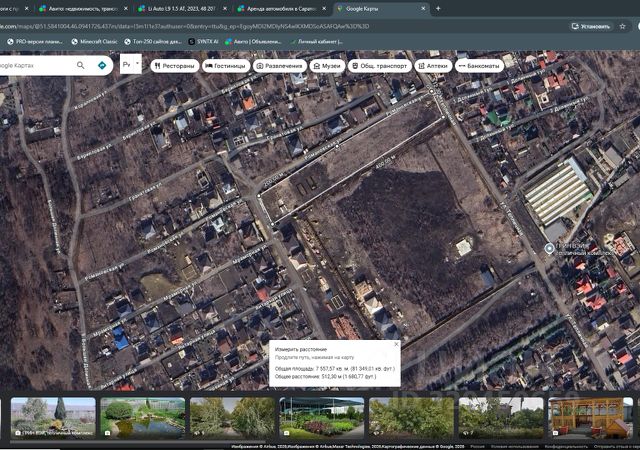The height and width of the screenshot is (450, 640).
Task: Show Развлечения places on map
Action: point(280,65)
